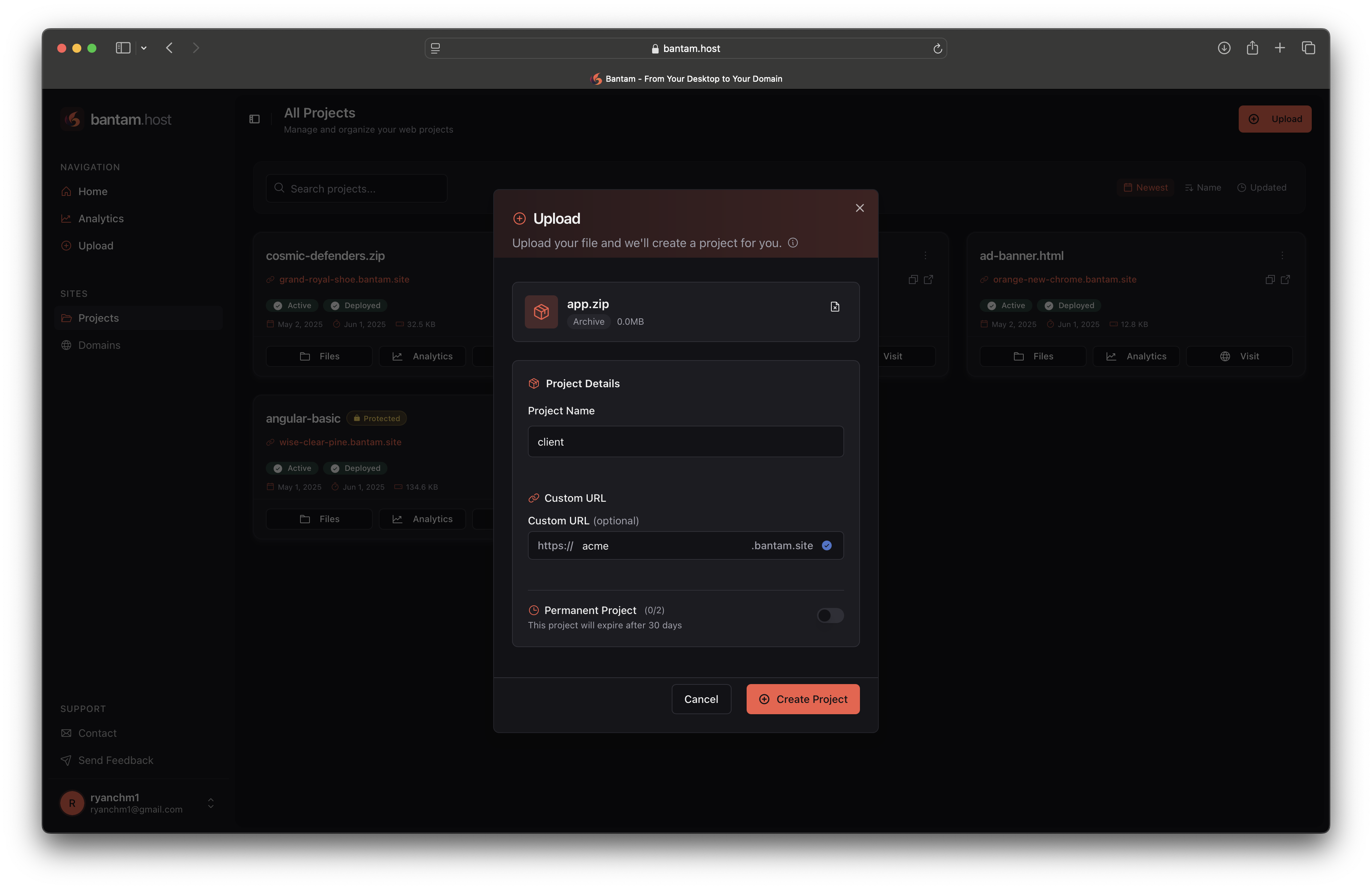
Task: Close the Upload dialog
Action: point(860,208)
